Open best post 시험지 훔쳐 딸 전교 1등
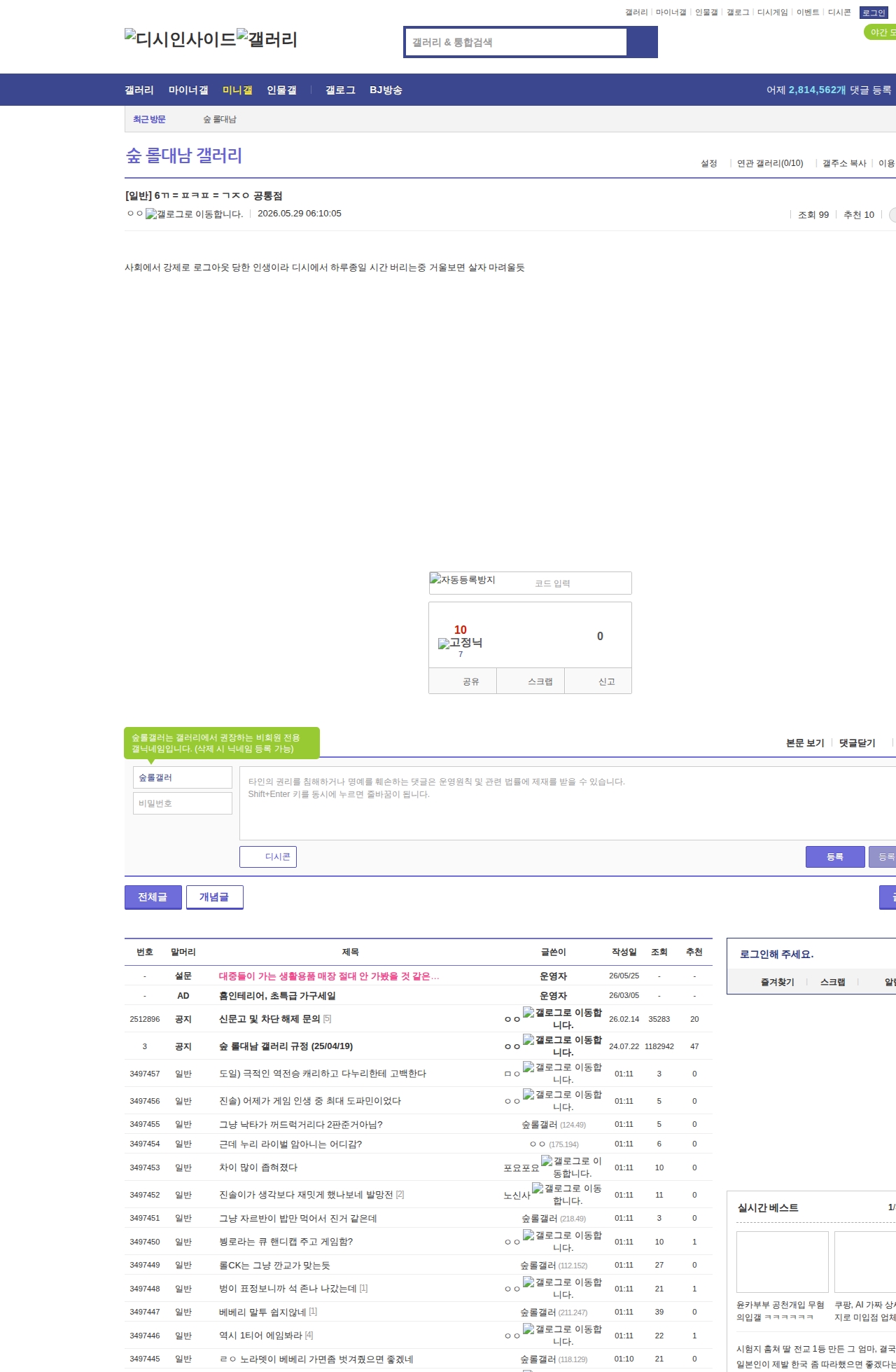The image size is (896, 1372). 816,1348
